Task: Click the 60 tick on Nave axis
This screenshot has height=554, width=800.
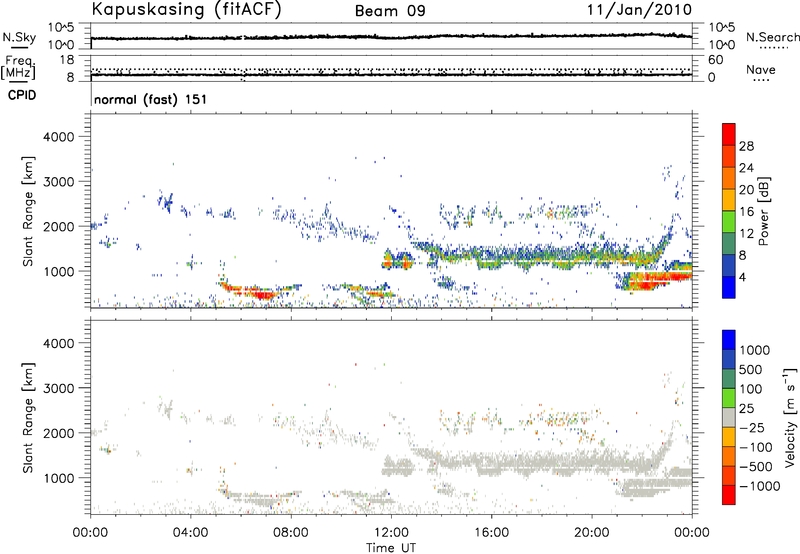Action: 715,60
